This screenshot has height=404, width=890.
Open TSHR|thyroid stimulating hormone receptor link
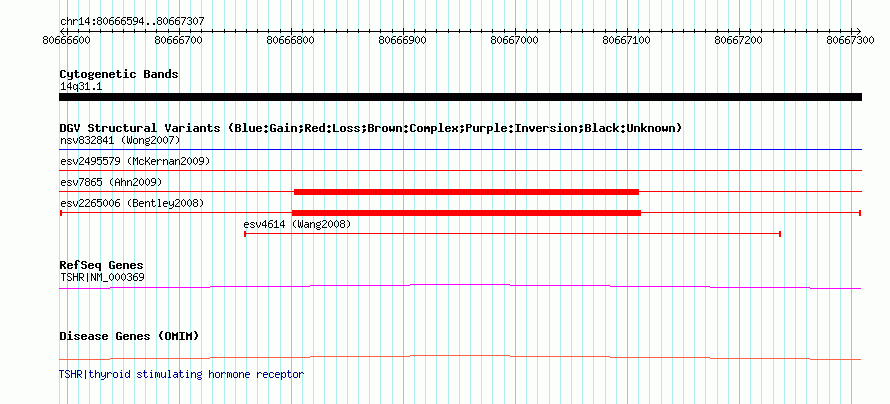point(182,374)
